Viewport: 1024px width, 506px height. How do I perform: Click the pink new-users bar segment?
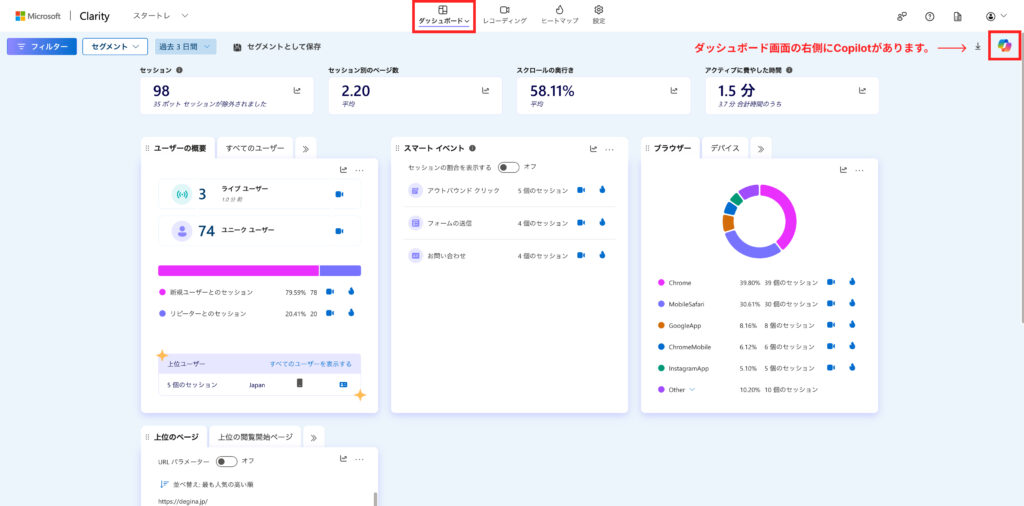tap(238, 270)
